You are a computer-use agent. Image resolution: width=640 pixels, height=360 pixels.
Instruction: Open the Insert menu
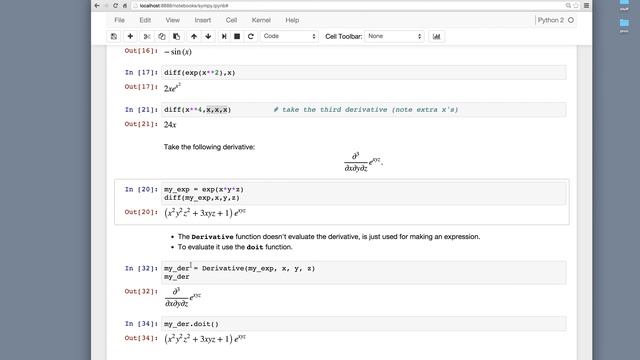click(202, 20)
